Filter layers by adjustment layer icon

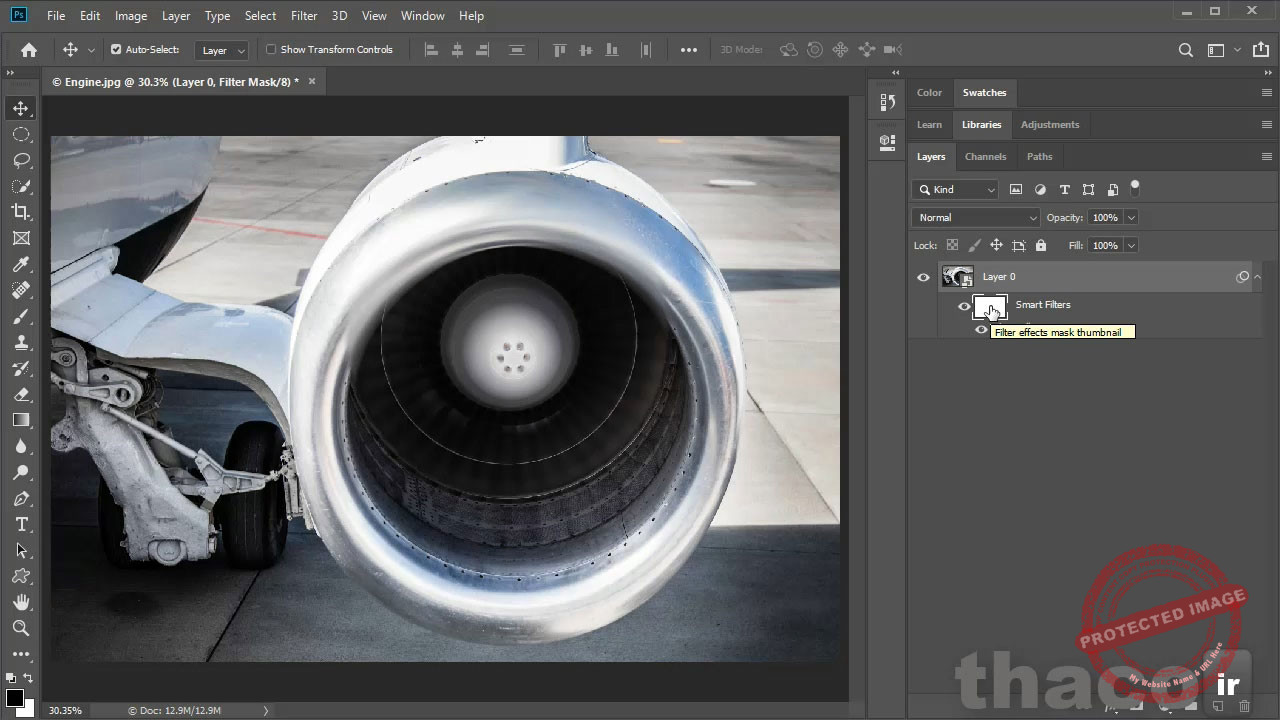click(1040, 189)
